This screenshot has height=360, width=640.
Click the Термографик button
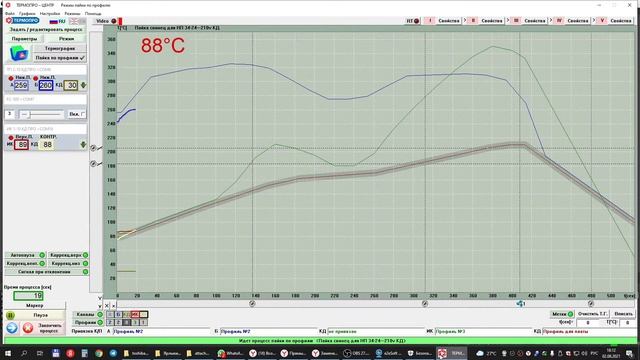pos(60,48)
